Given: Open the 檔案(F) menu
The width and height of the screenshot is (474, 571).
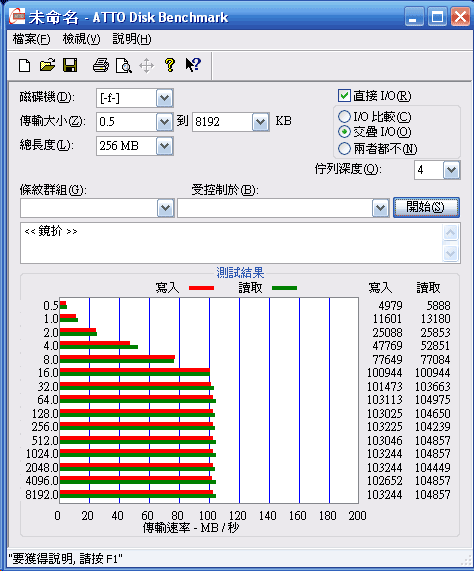Looking at the screenshot, I should (x=31, y=39).
